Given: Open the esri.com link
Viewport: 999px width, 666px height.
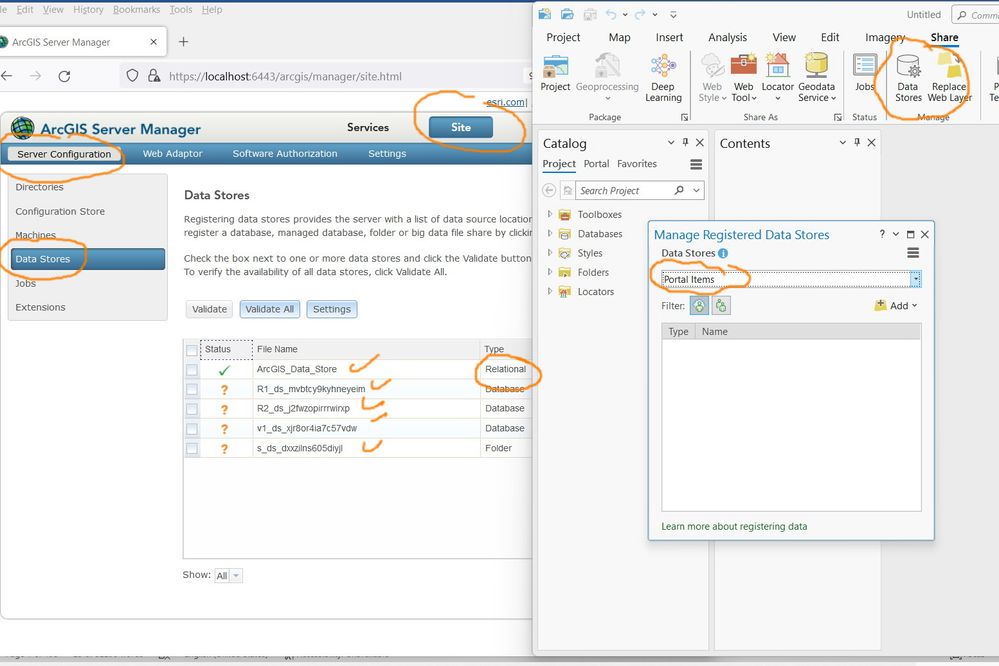Looking at the screenshot, I should [506, 102].
